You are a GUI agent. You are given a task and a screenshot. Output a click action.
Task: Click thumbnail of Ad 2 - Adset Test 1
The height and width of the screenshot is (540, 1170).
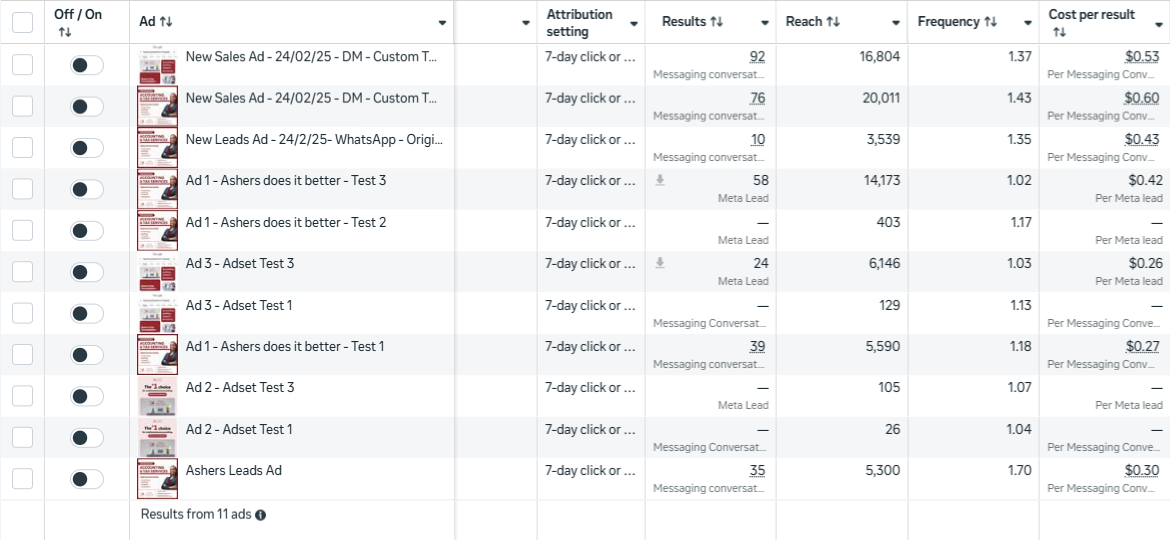click(157, 438)
